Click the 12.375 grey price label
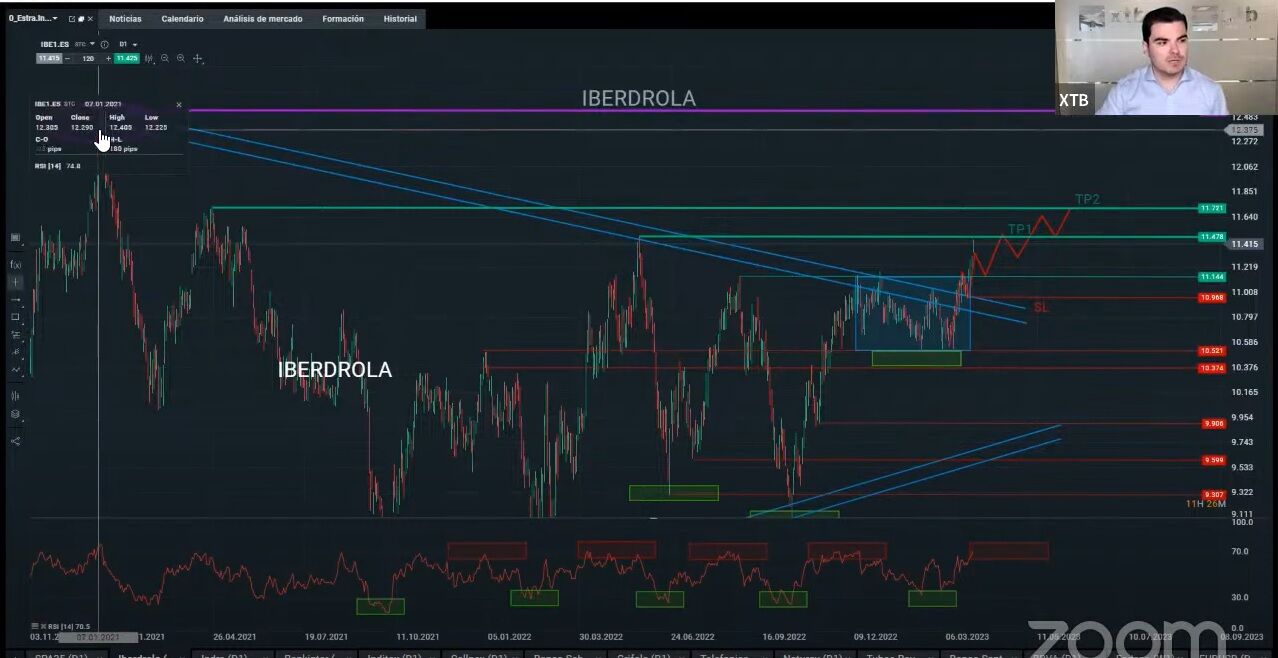 pos(1244,130)
